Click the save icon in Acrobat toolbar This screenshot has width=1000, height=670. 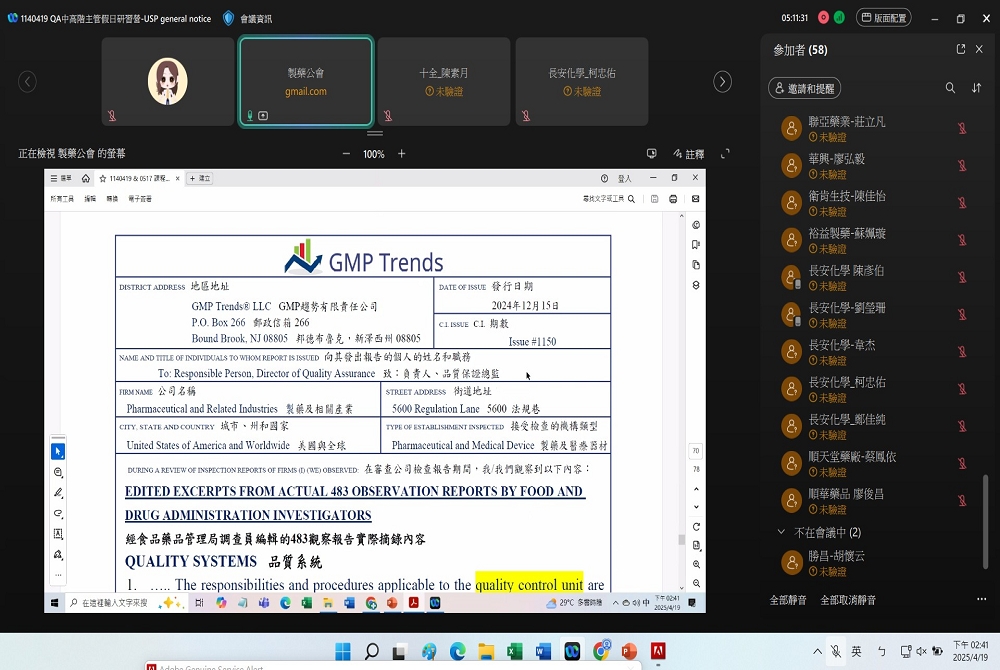654,199
